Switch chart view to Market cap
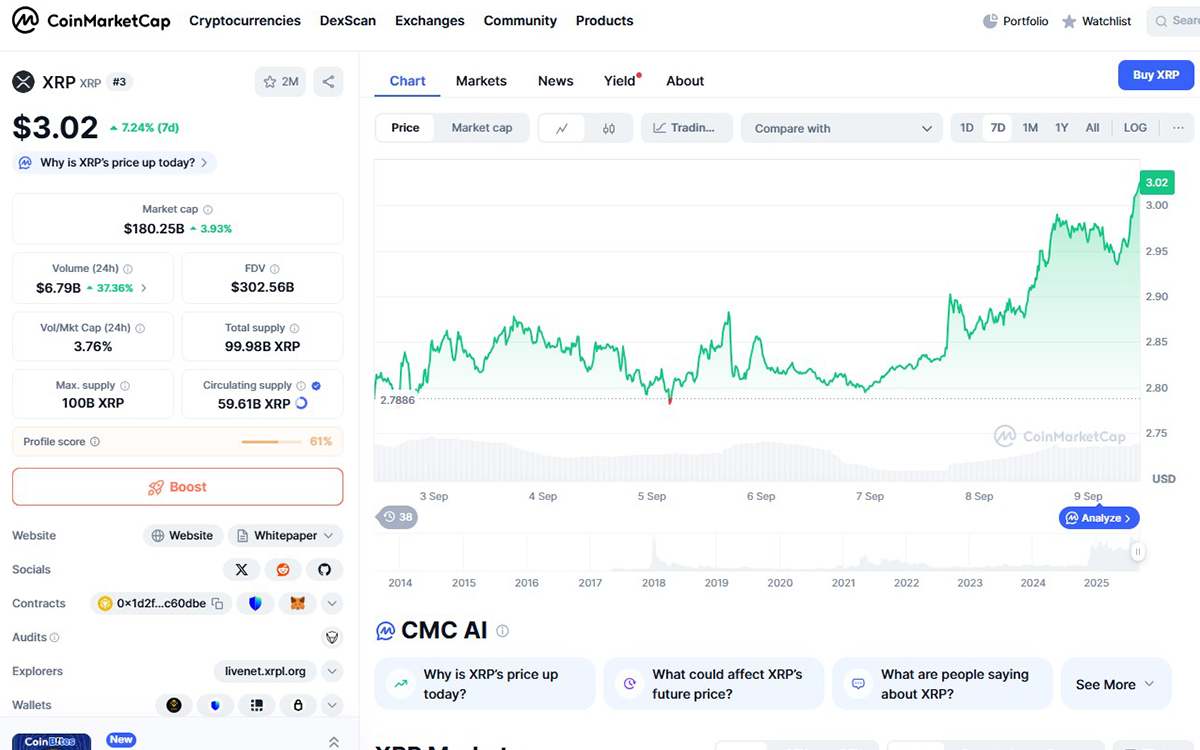The width and height of the screenshot is (1200, 750). pyautogui.click(x=482, y=128)
